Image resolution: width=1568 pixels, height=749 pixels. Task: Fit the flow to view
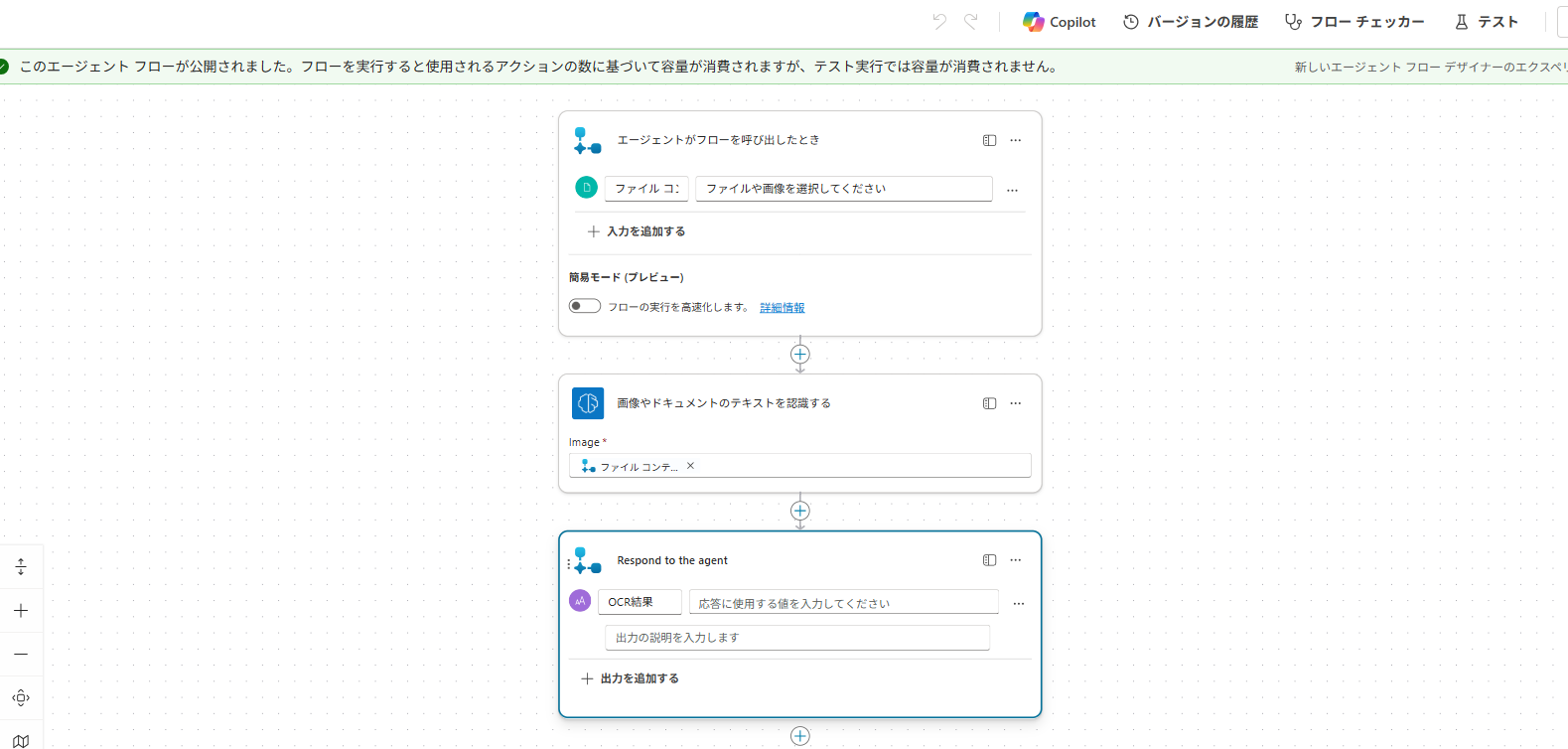click(21, 698)
